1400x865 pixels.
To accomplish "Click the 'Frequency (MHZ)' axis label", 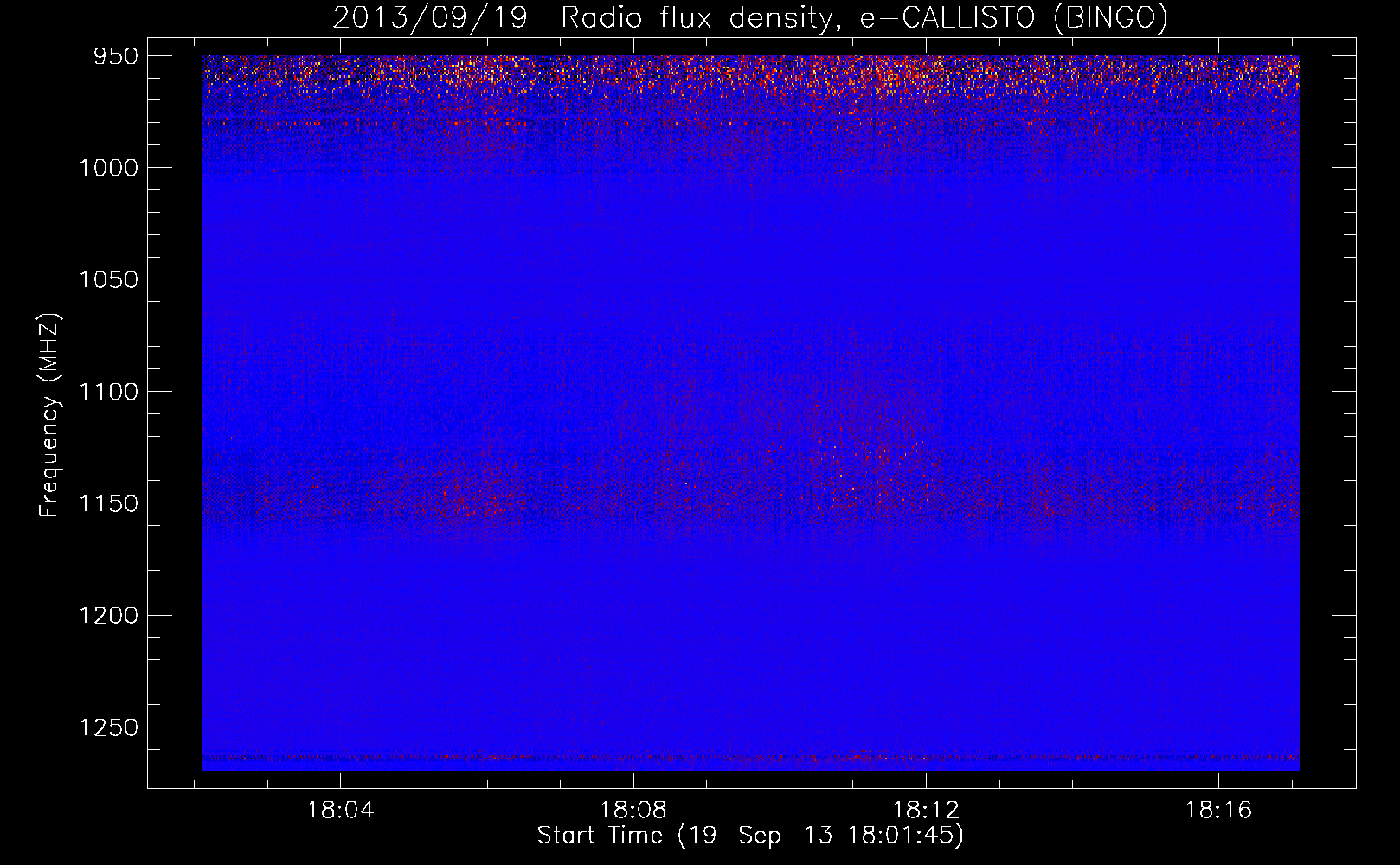I will click(x=49, y=415).
